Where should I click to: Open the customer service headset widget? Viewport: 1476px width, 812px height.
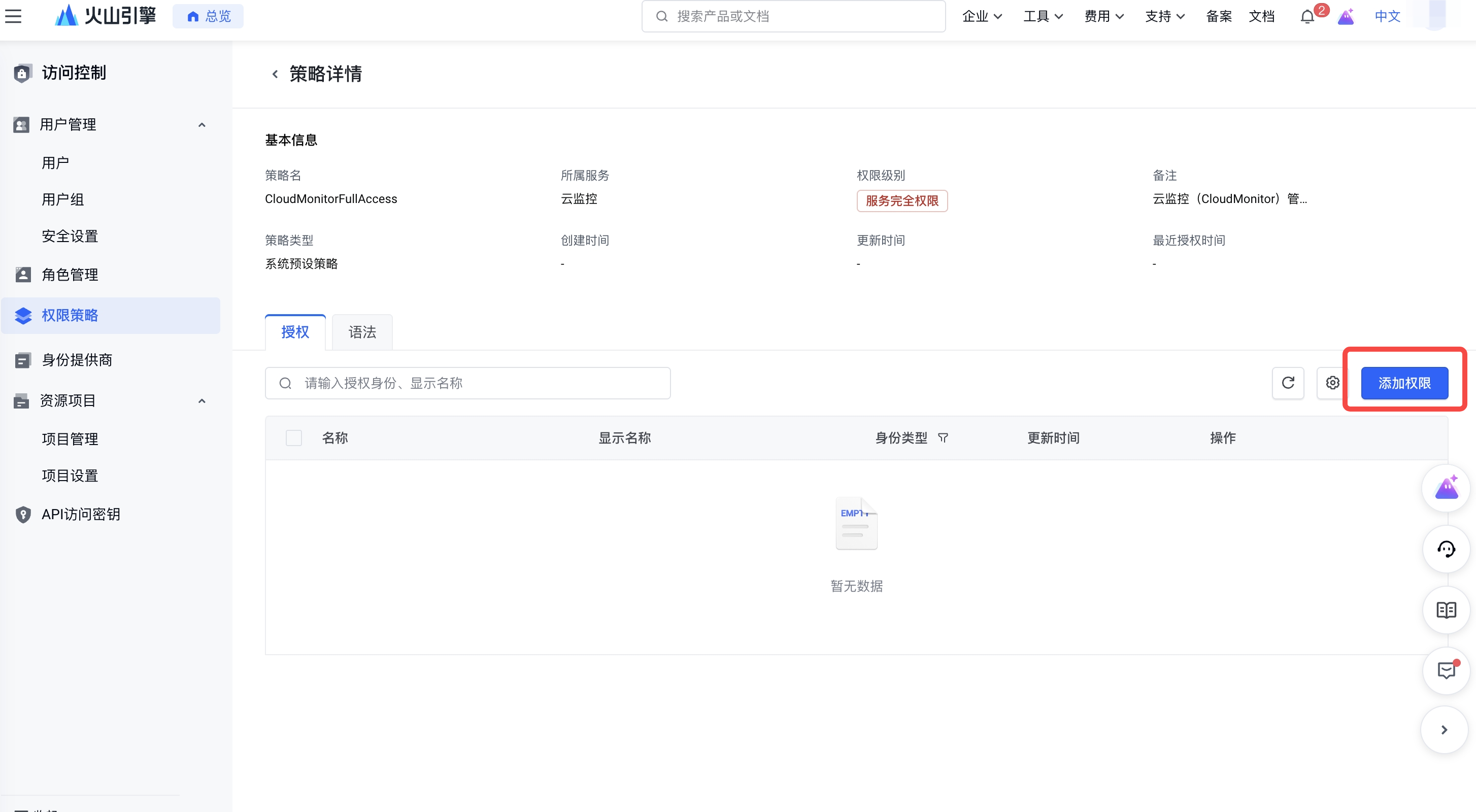[x=1446, y=549]
